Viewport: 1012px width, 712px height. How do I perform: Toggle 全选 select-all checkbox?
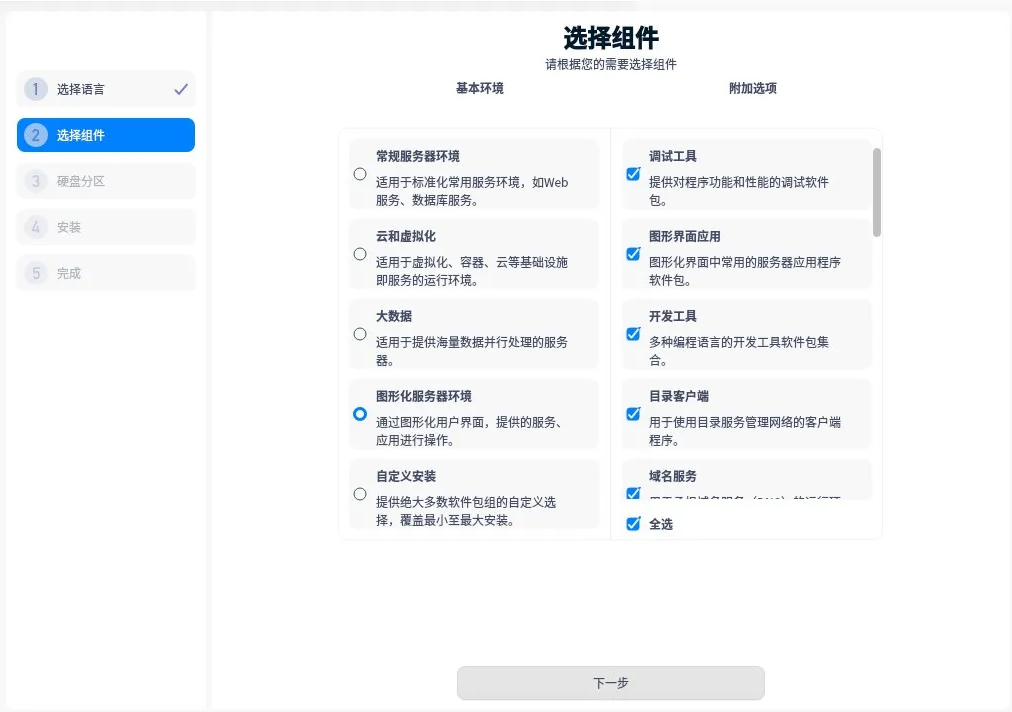point(633,524)
